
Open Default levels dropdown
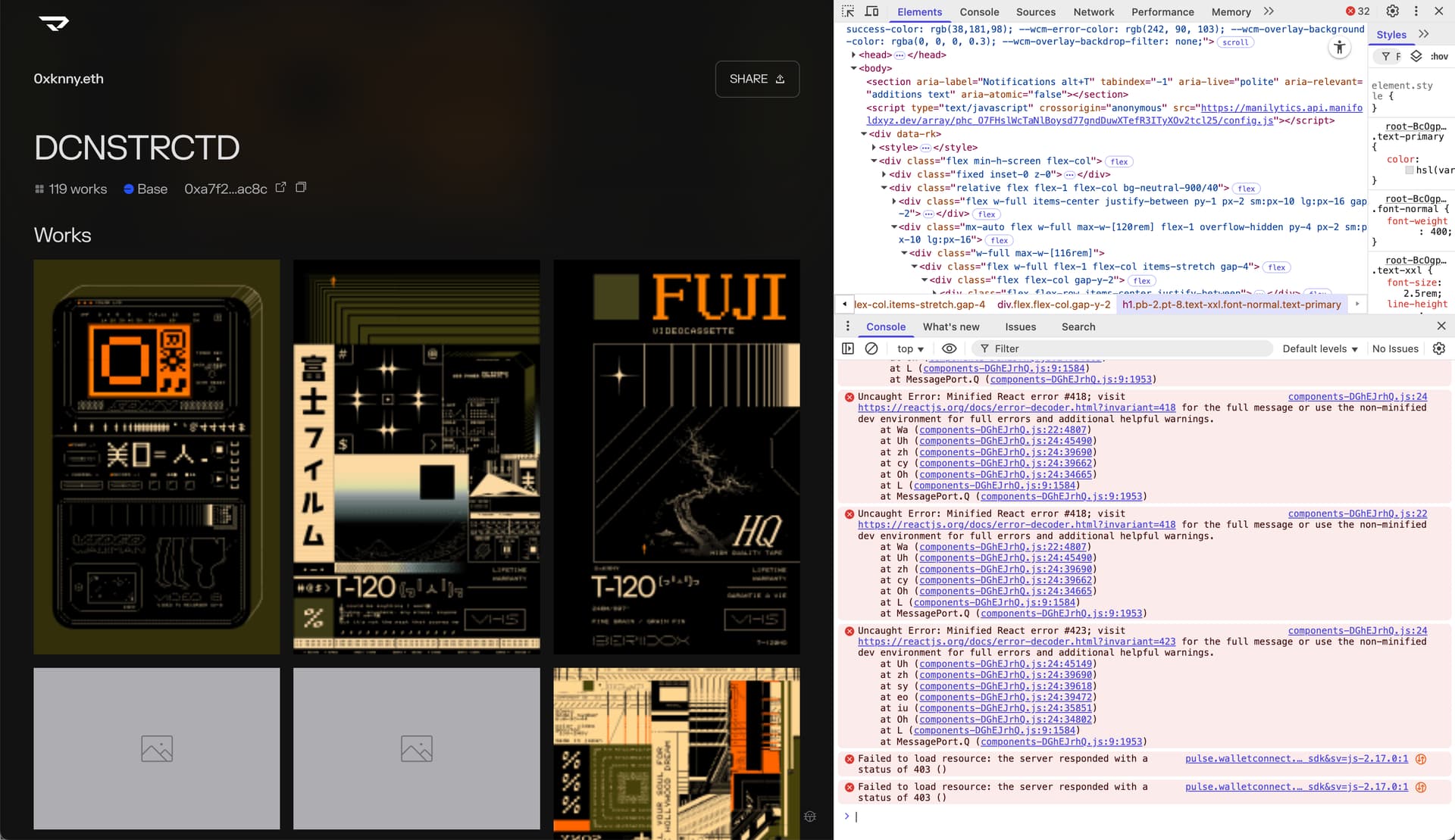pyautogui.click(x=1319, y=348)
